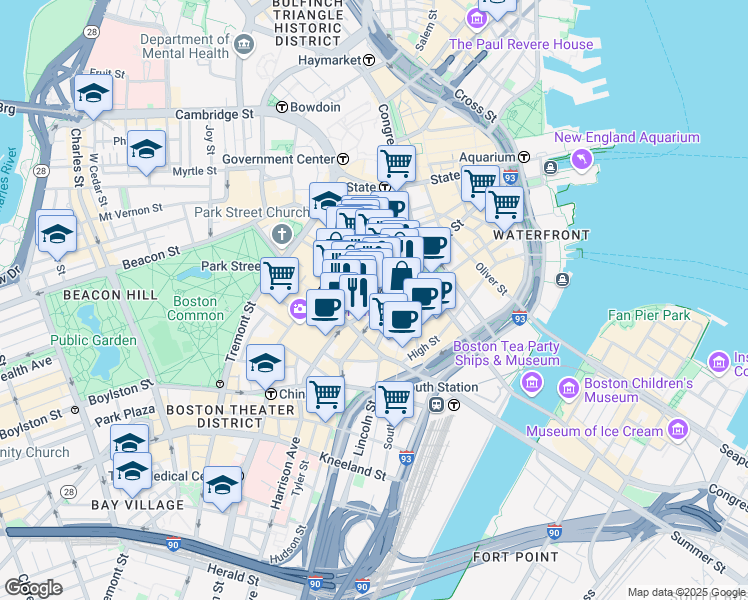The height and width of the screenshot is (600, 748).
Task: Select the shopping cart marker near Chinatown
Action: click(325, 399)
